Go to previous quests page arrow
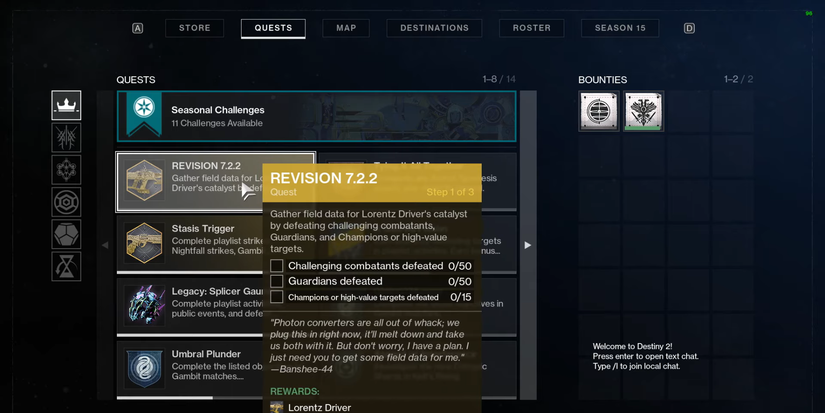Viewport: 825px width, 413px height. [x=105, y=245]
